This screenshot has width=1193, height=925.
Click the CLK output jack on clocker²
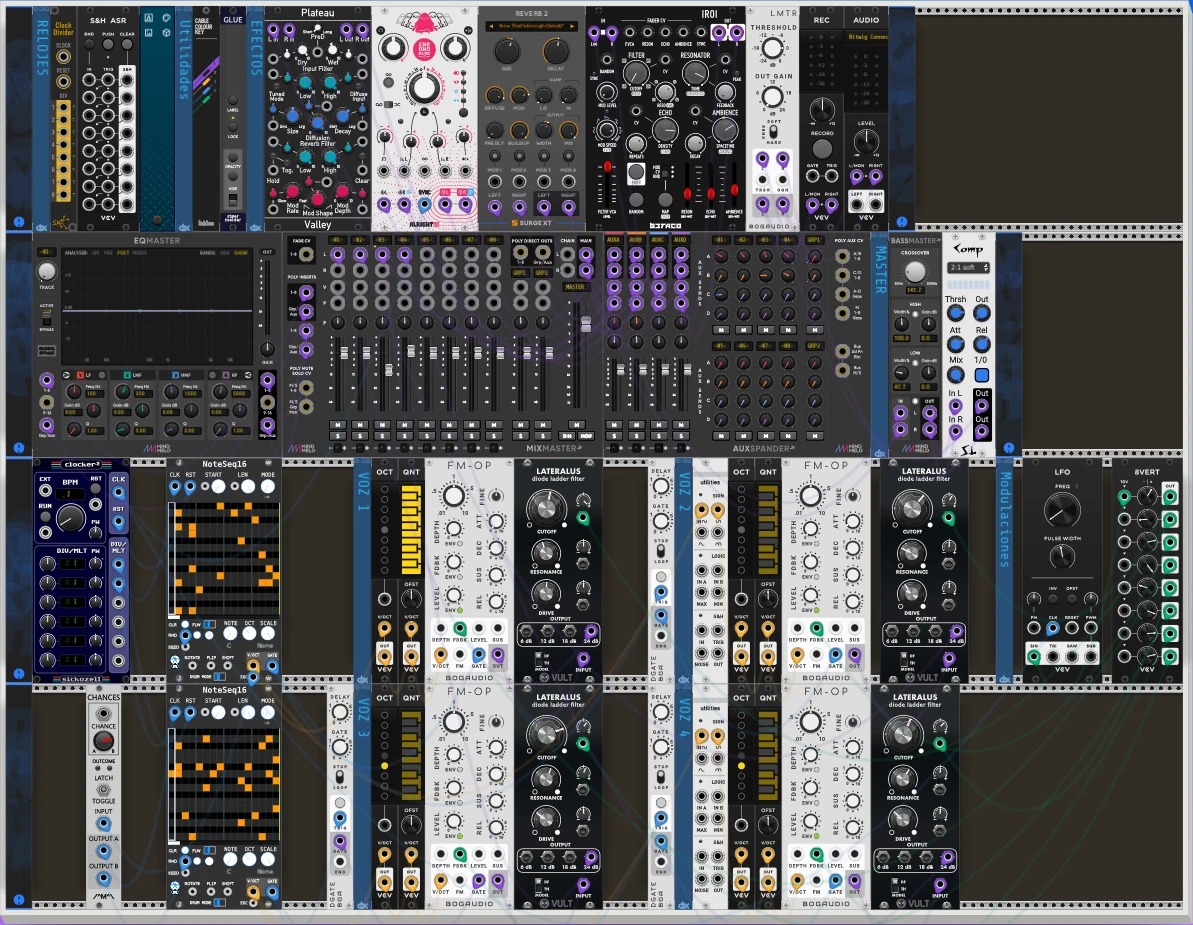click(119, 491)
